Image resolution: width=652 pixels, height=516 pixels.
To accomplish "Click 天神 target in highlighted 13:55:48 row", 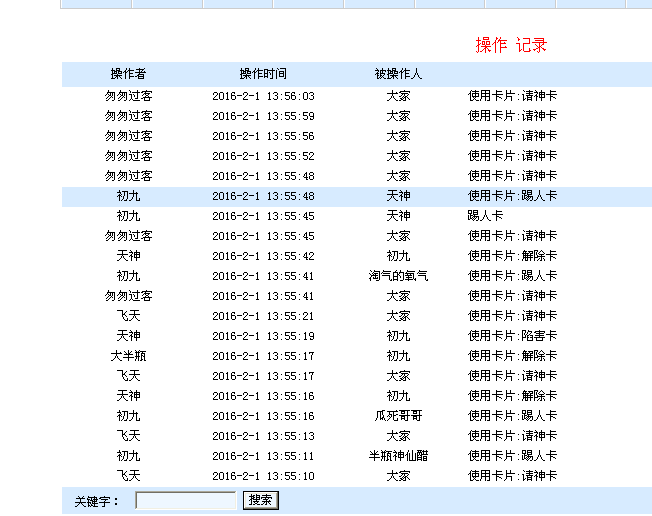I will [398, 196].
